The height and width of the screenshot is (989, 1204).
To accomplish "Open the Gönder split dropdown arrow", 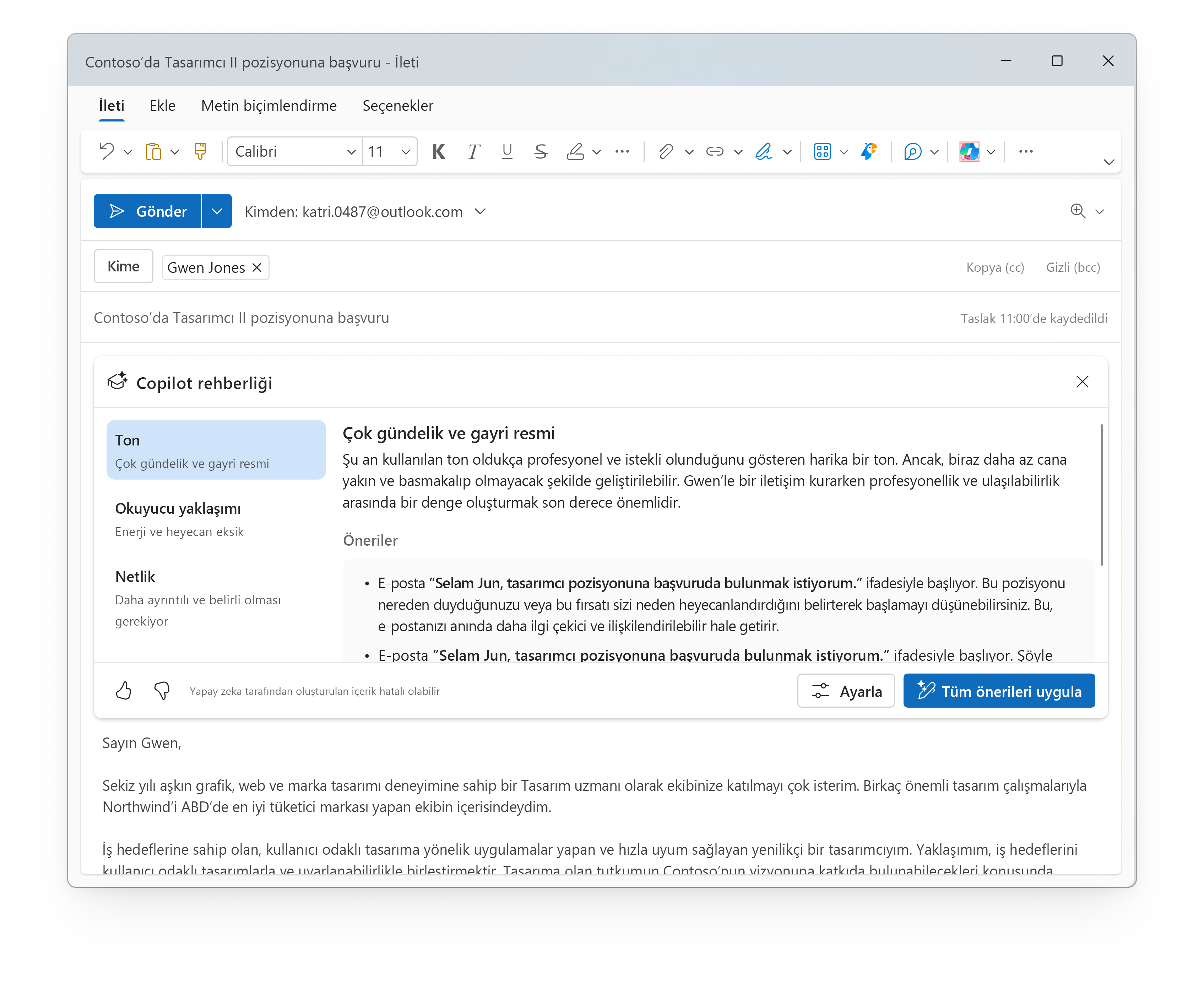I will (x=217, y=211).
